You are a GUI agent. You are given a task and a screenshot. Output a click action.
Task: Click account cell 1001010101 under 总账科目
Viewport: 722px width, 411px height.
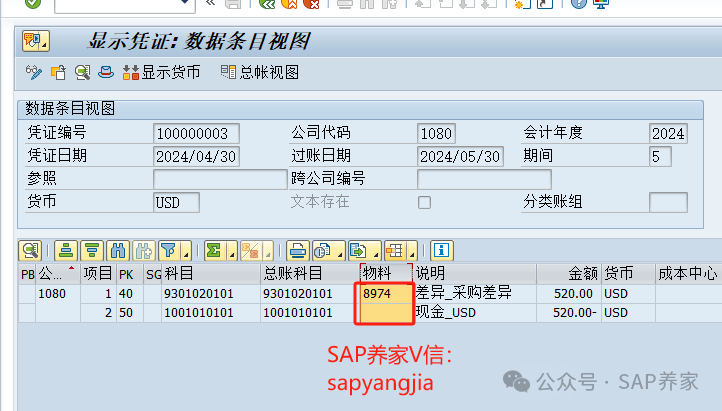pos(309,313)
